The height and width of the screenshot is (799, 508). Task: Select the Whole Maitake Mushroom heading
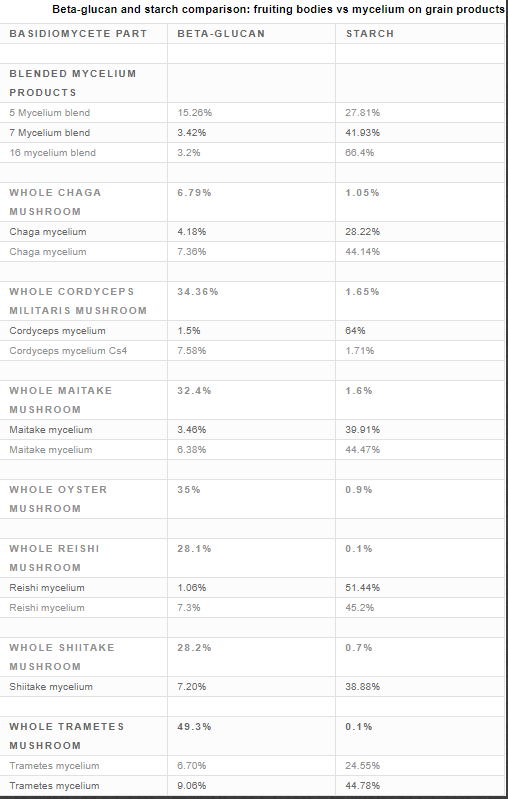click(x=61, y=400)
